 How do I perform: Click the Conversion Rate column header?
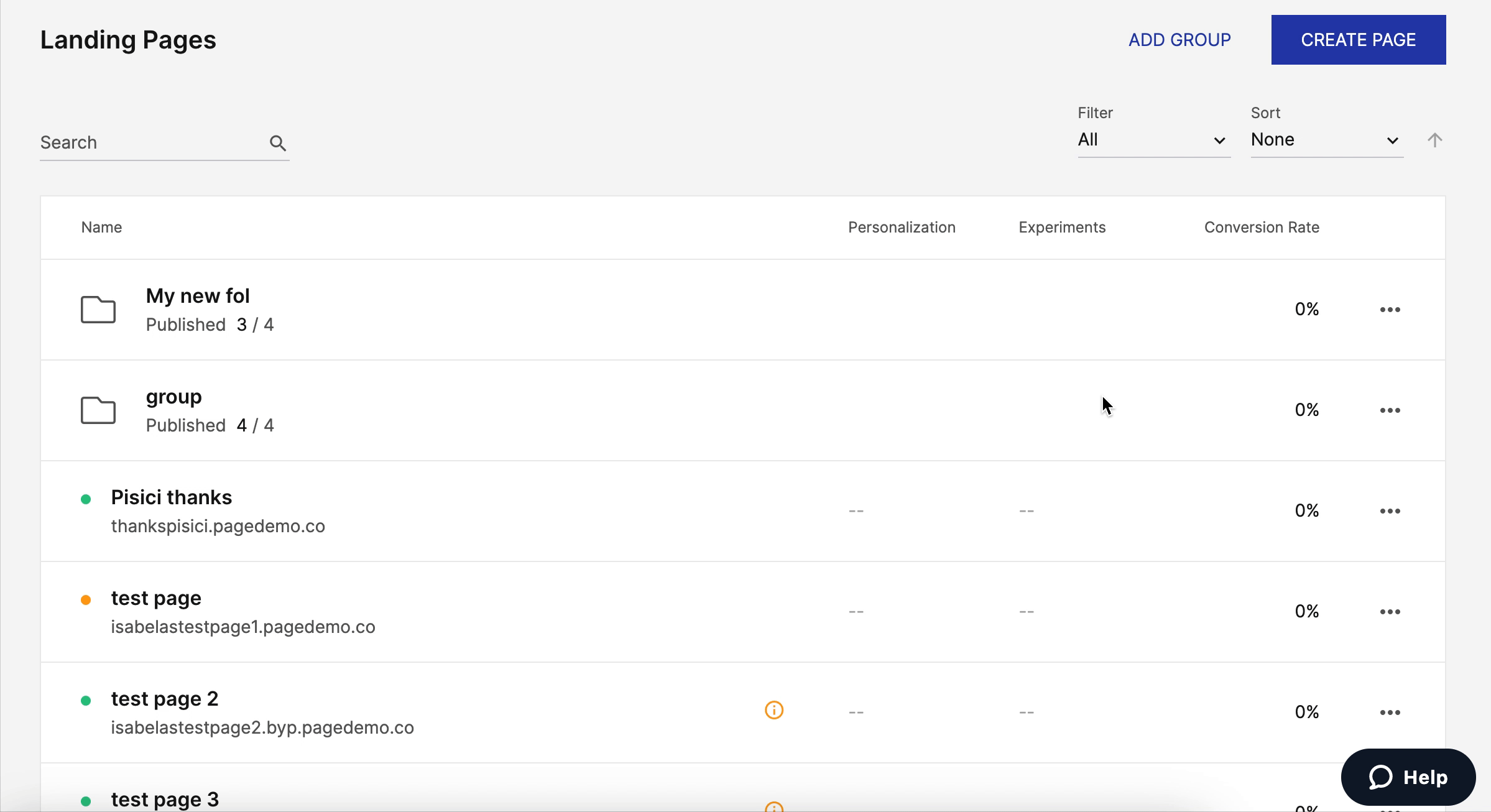tap(1262, 228)
